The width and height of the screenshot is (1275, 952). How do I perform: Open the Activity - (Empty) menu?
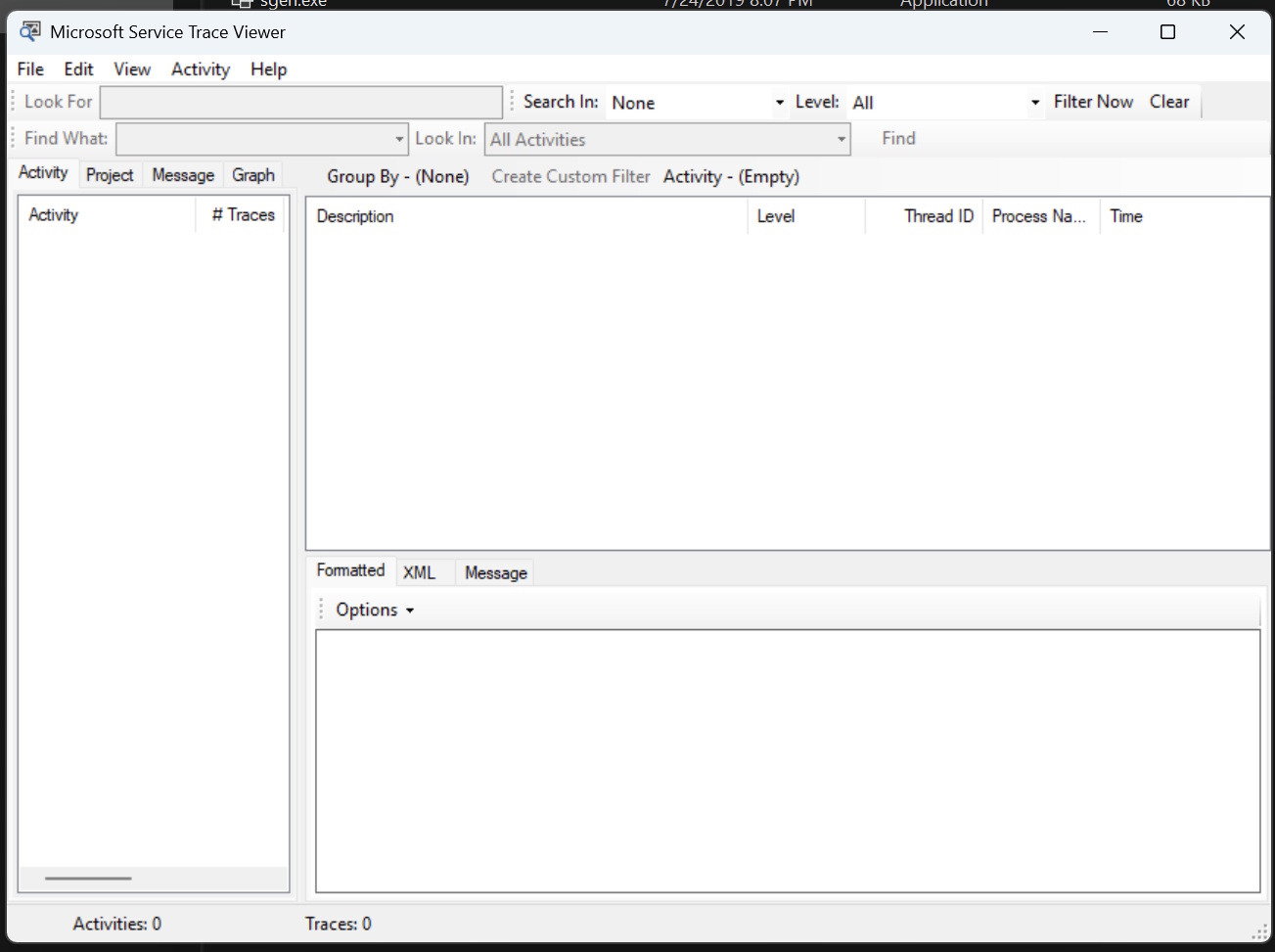[x=731, y=177]
